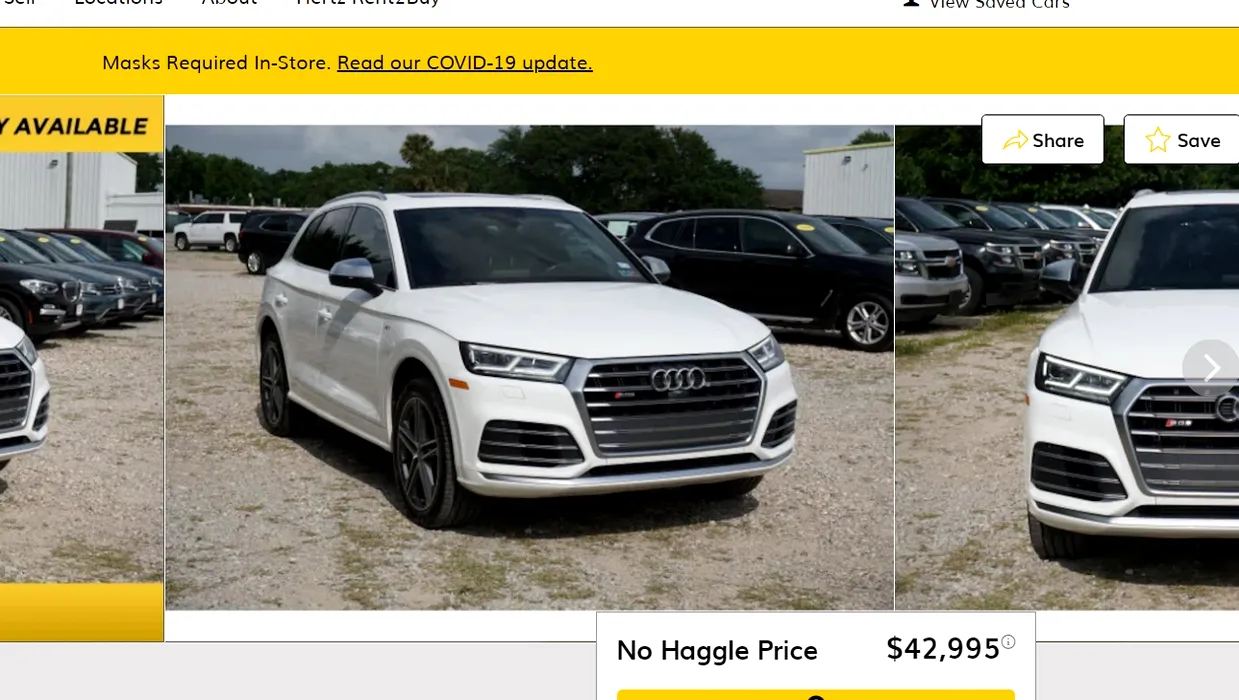1239x700 pixels.
Task: Select the right-side Audi close-up photo
Action: pyautogui.click(x=1067, y=367)
